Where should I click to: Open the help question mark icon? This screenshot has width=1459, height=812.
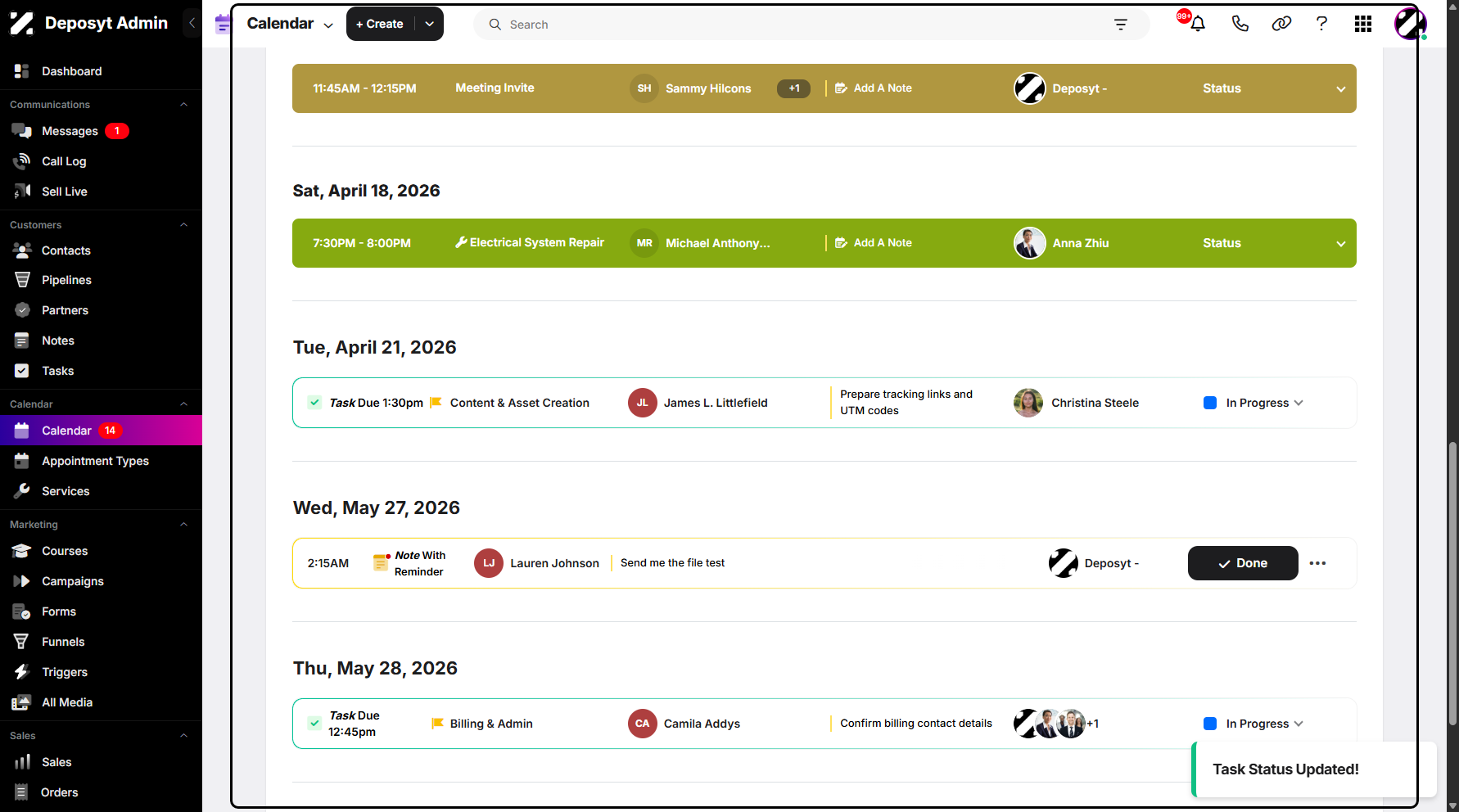coord(1321,24)
